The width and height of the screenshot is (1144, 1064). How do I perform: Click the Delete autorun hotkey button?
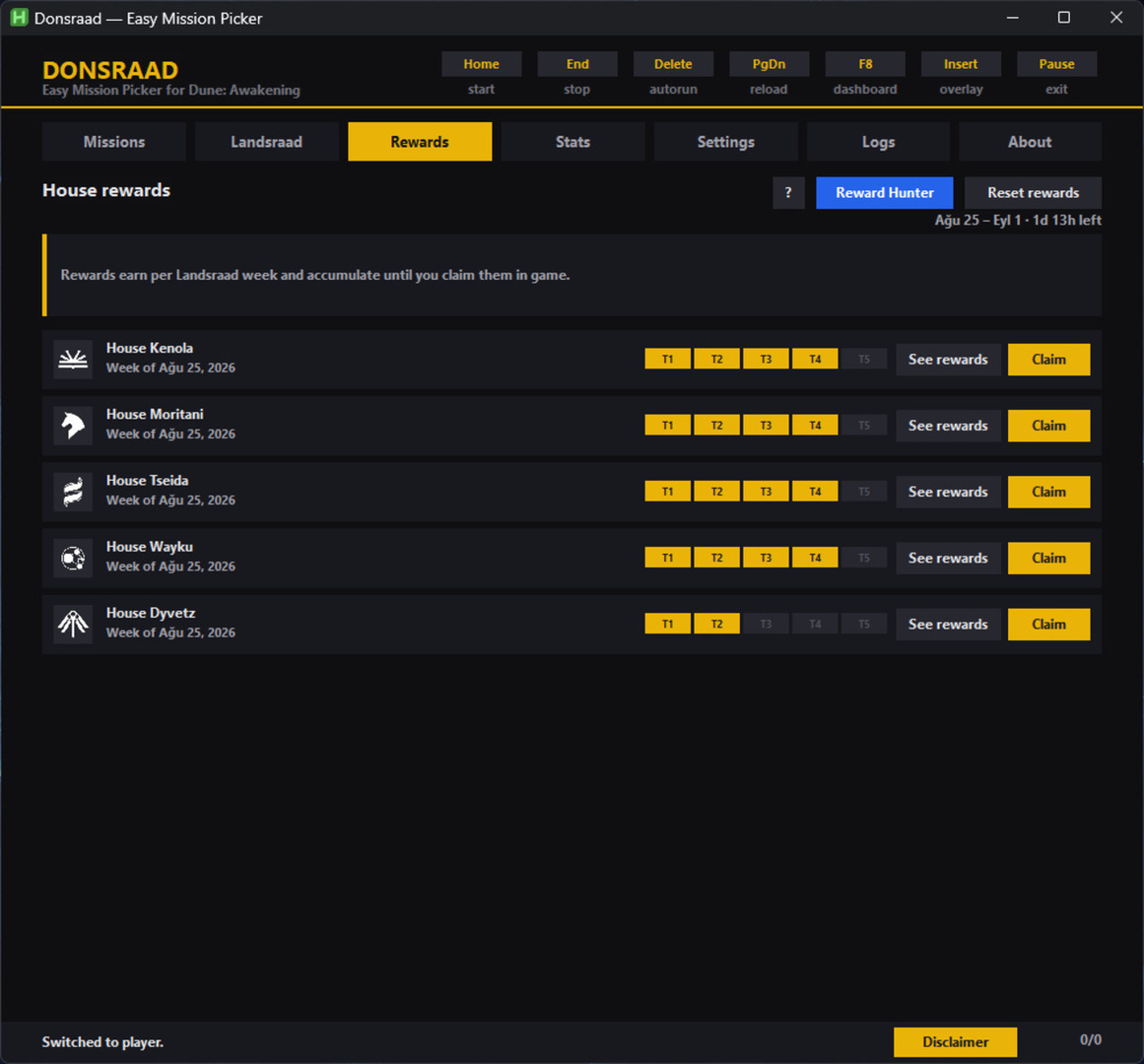[x=673, y=64]
